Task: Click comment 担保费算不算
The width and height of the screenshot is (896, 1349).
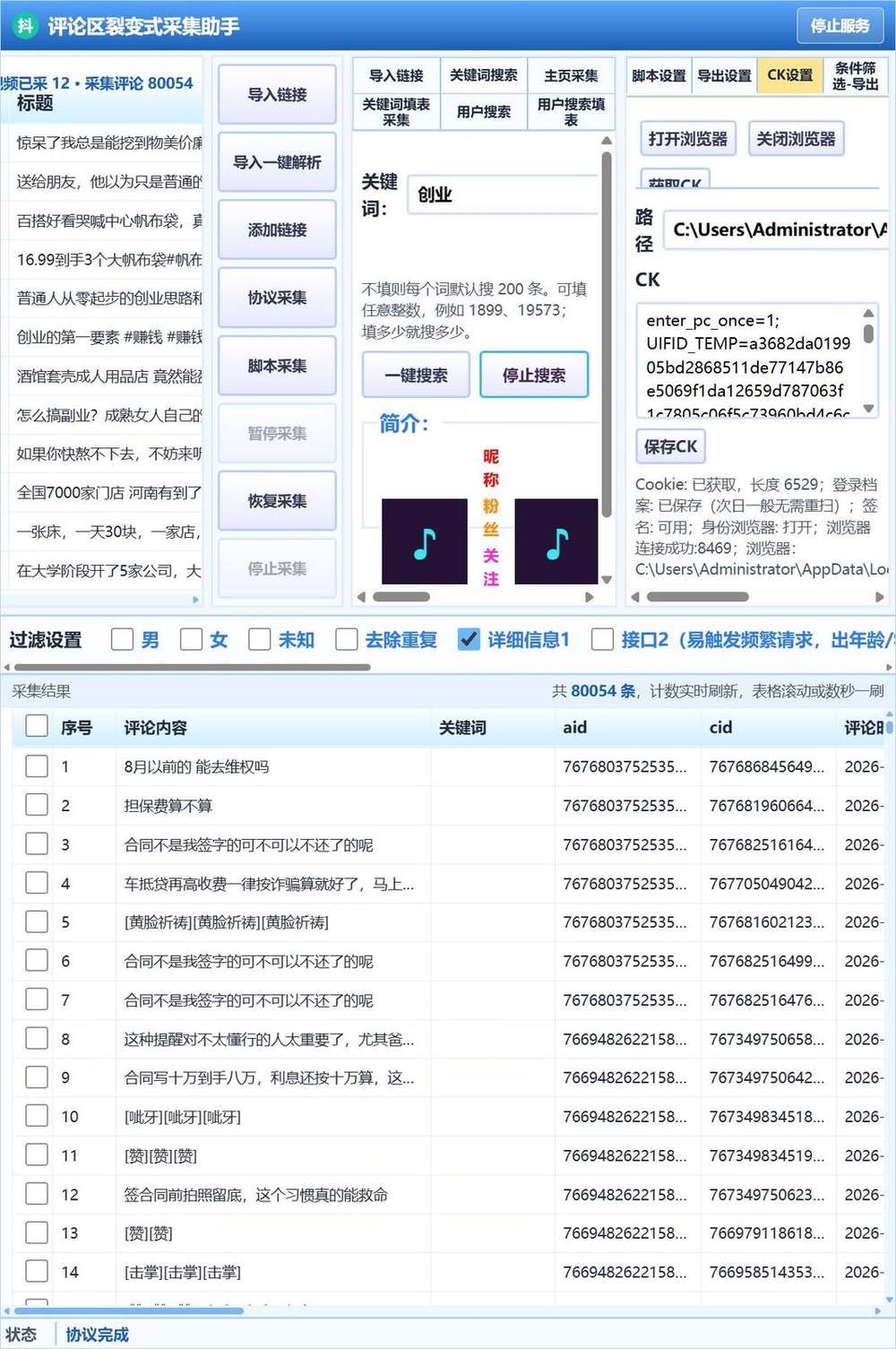Action: 168,806
